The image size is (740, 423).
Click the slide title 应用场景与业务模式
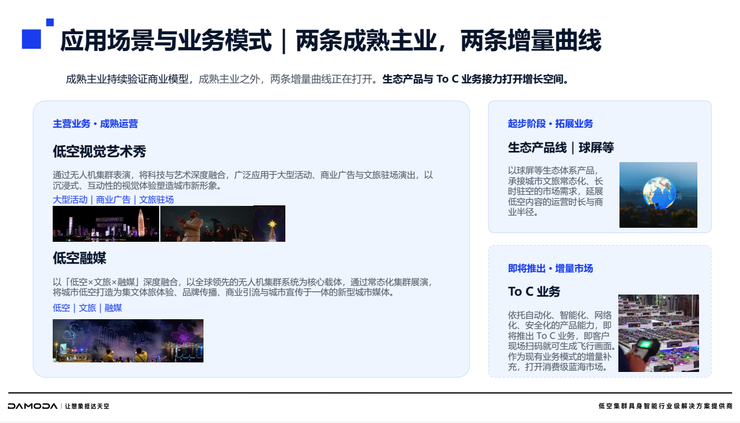[166, 41]
